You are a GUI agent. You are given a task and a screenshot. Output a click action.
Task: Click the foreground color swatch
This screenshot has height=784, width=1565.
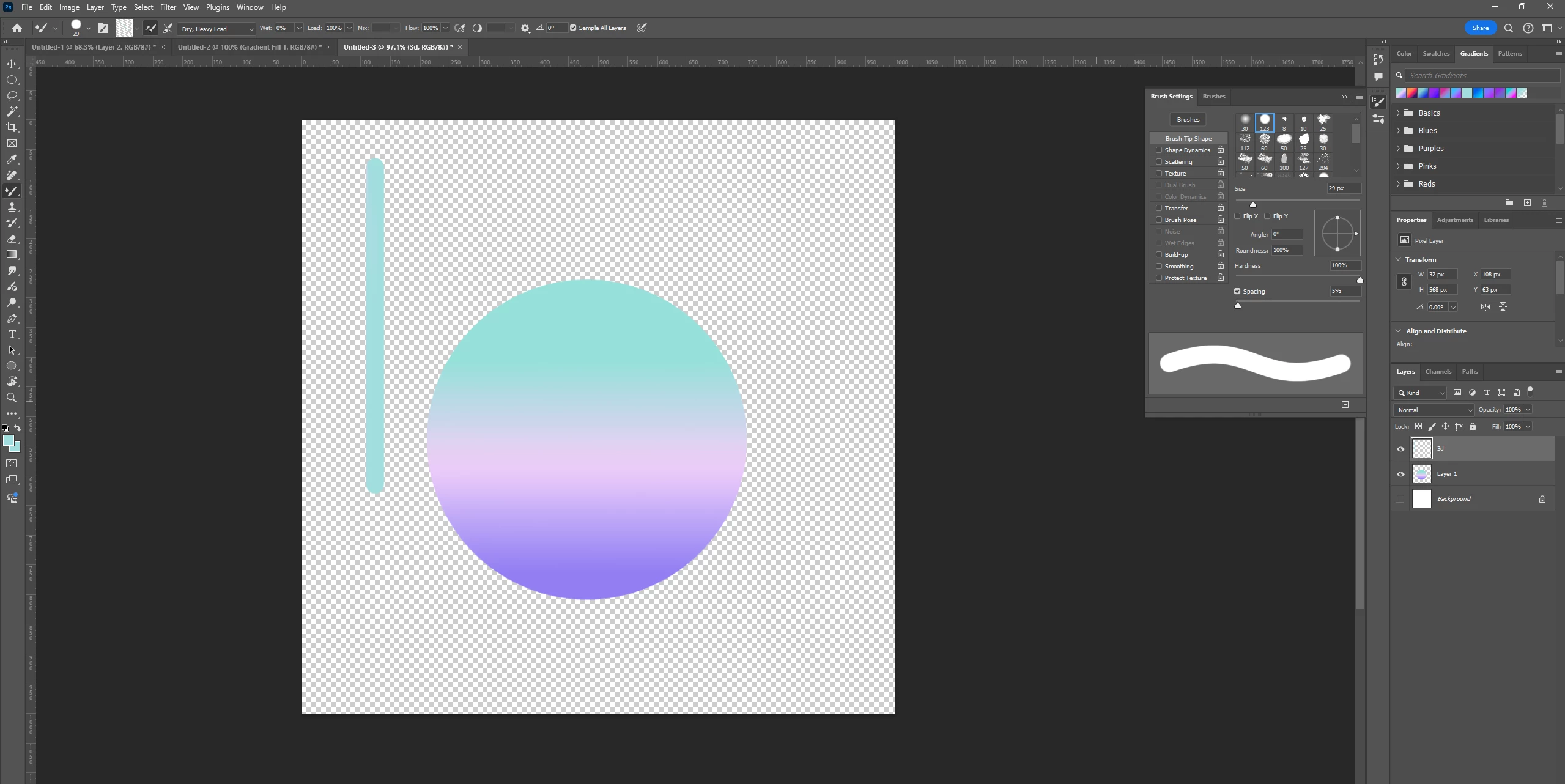click(9, 441)
